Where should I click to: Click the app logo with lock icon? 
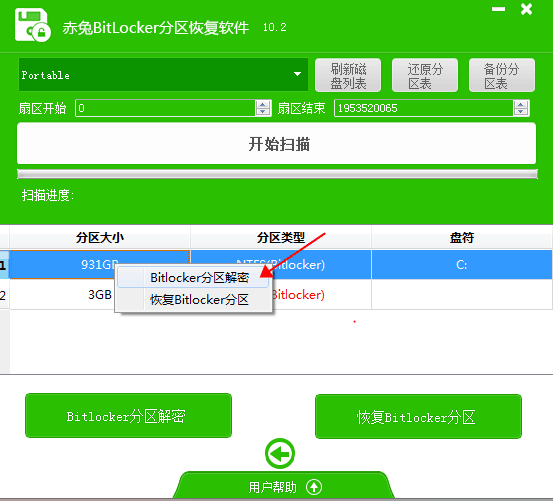[x=33, y=25]
